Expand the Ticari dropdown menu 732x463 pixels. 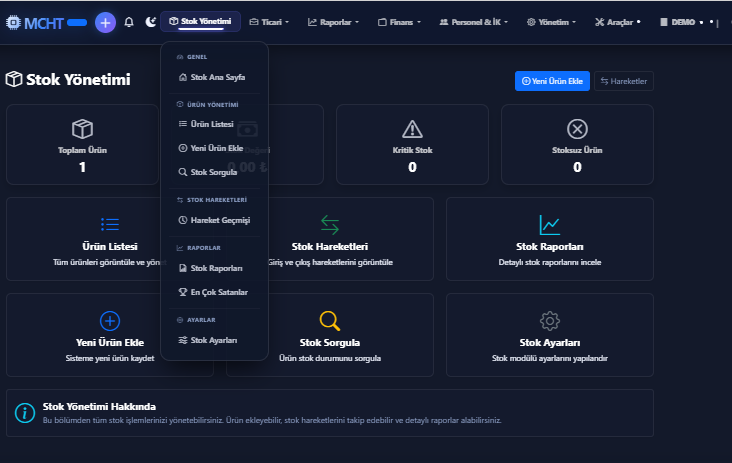click(x=269, y=22)
